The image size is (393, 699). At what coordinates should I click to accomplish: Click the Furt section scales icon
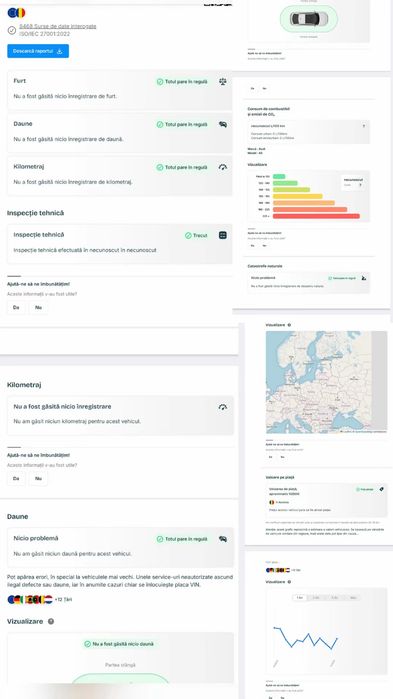click(x=223, y=82)
